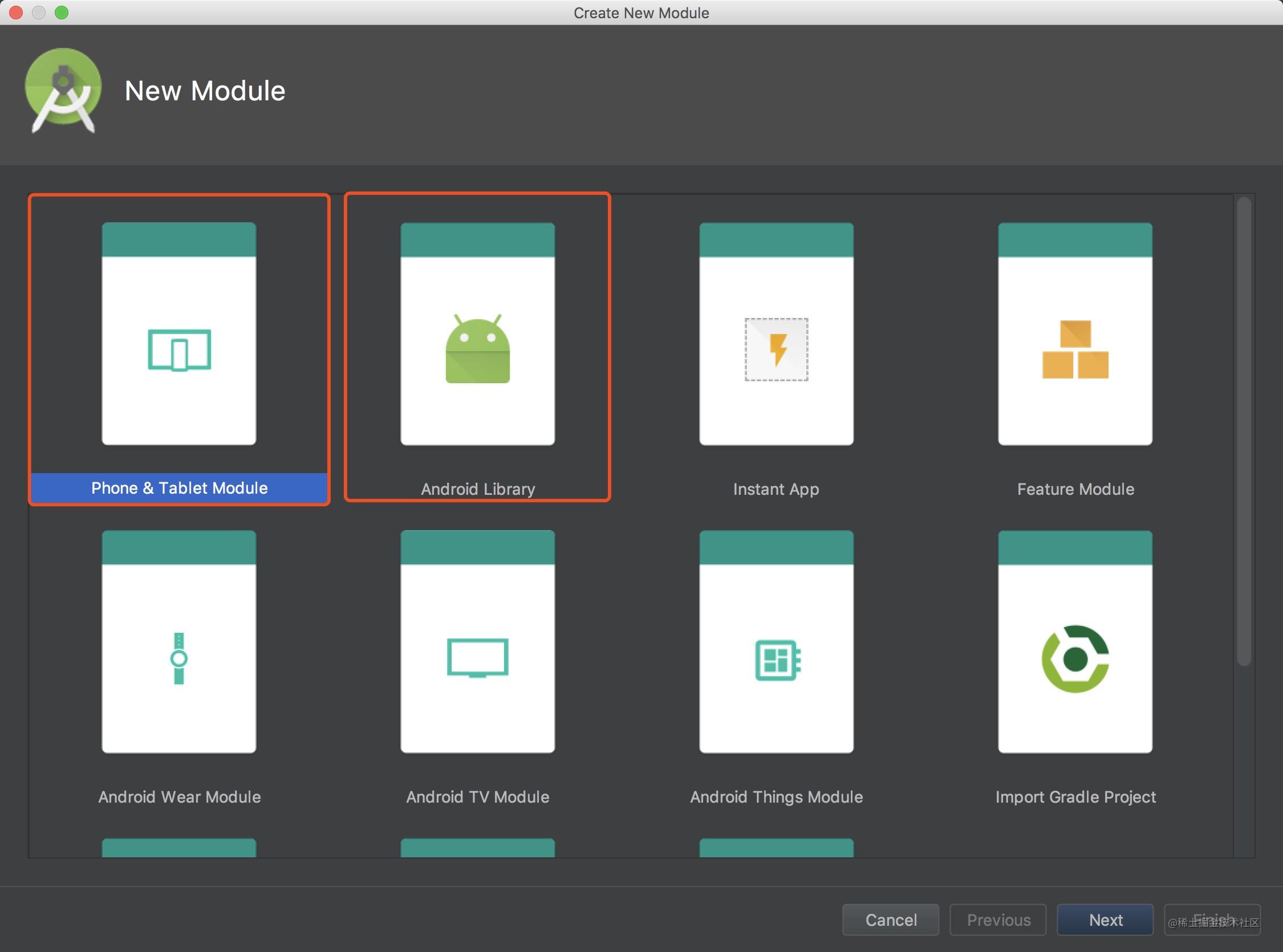Click the Phone & Tablet Module label
Image resolution: width=1283 pixels, height=952 pixels.
point(179,487)
